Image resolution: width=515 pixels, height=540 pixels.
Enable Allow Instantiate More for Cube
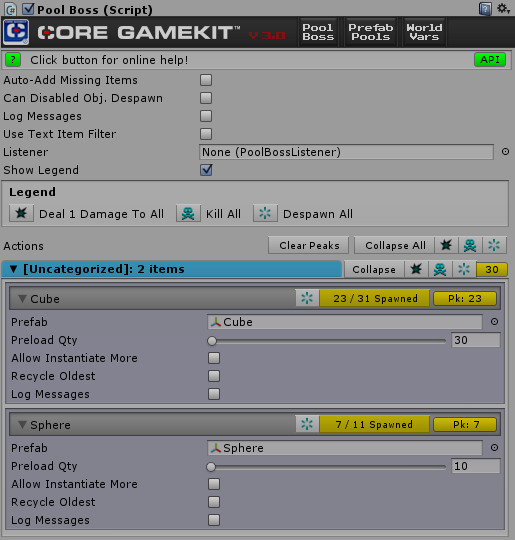[x=214, y=358]
